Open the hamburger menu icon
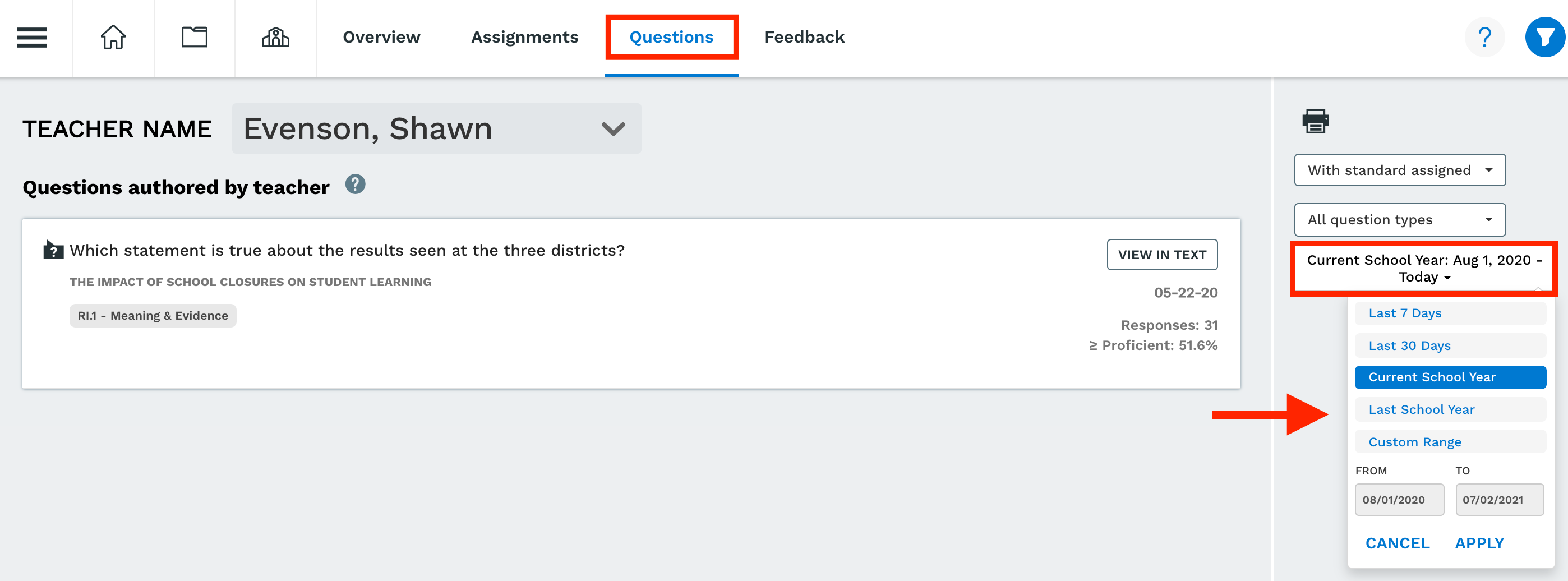This screenshot has height=581, width=1568. (x=31, y=37)
